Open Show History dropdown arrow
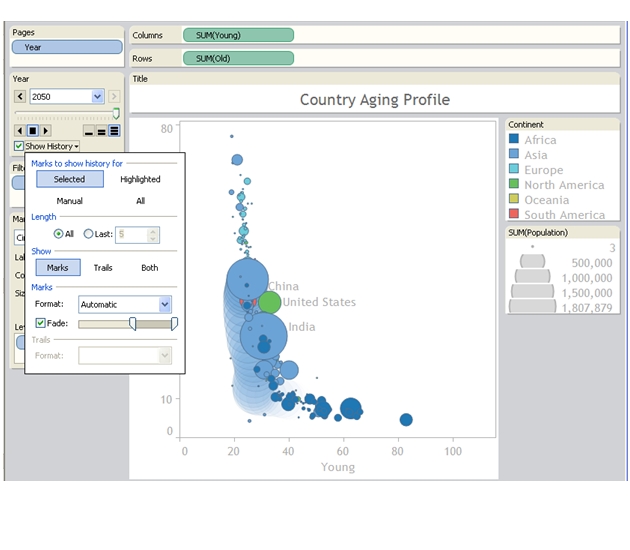This screenshot has height=550, width=630. (x=76, y=147)
